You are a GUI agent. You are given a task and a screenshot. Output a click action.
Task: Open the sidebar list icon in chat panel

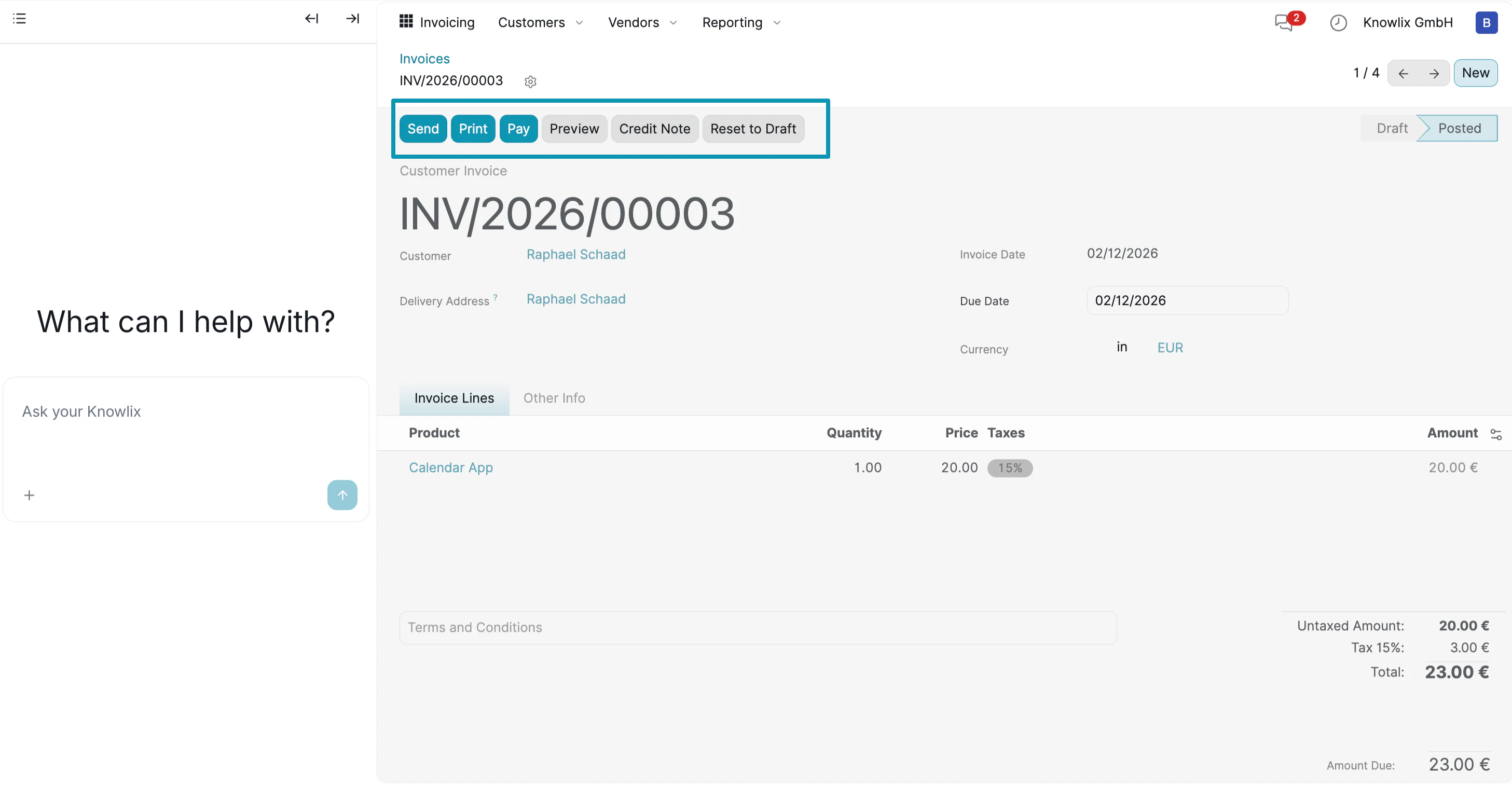[19, 18]
